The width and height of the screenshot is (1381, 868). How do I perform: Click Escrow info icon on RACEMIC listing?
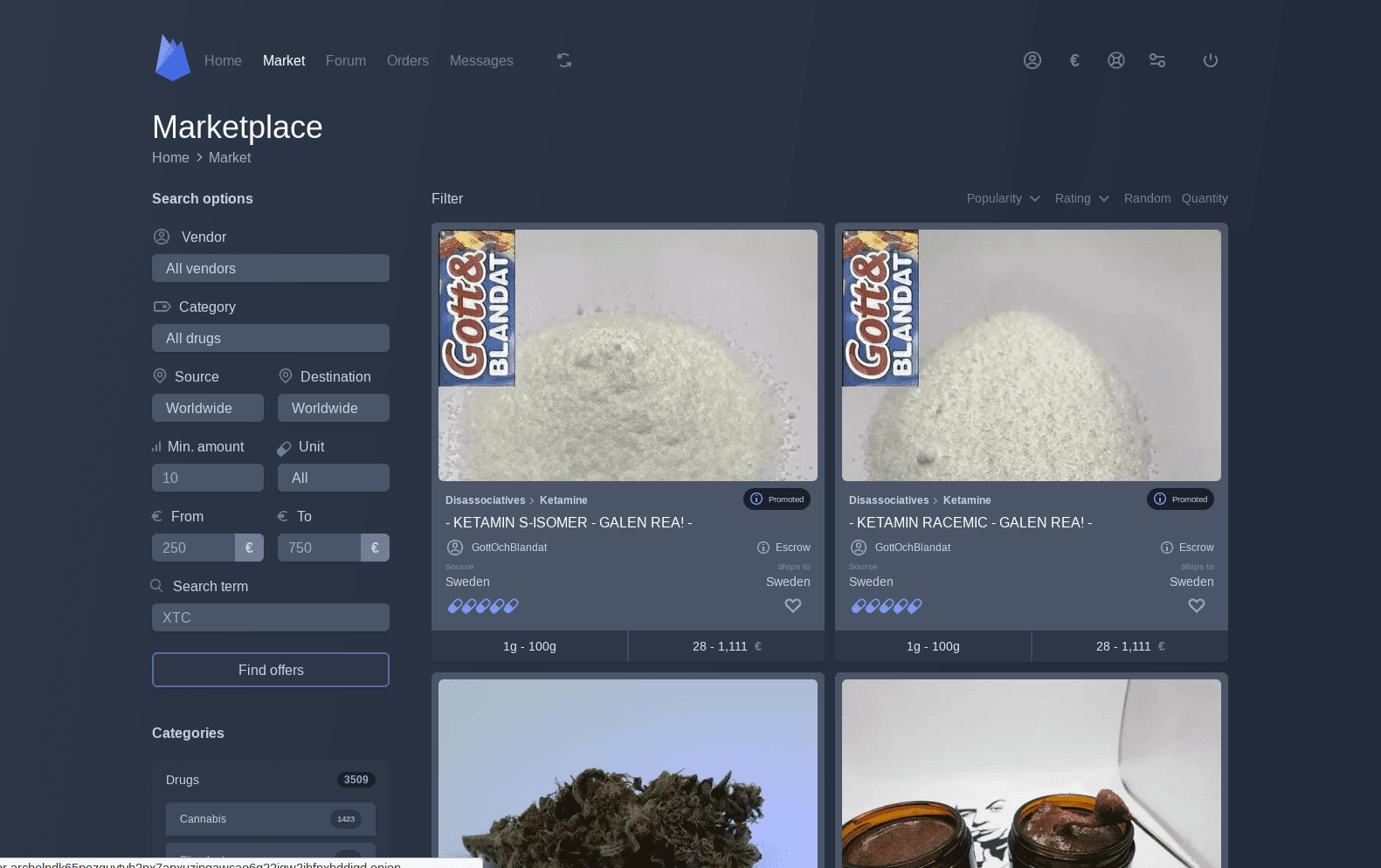[1167, 548]
